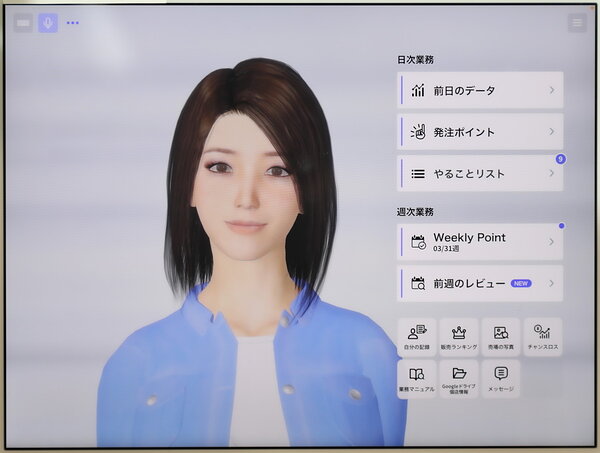
Task: Open 前週のレビュー card
Action: 480,283
